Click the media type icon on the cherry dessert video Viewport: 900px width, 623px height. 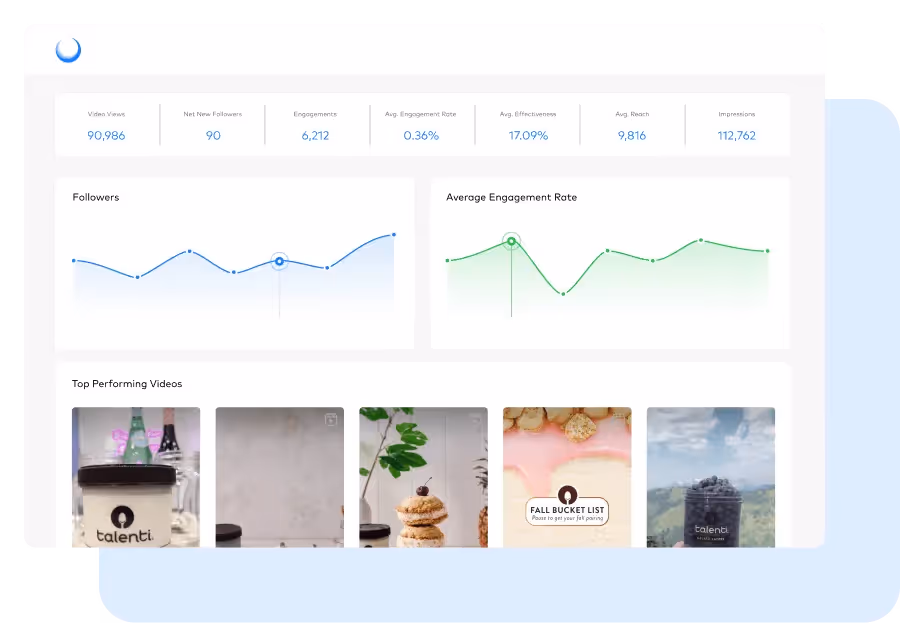(476, 419)
